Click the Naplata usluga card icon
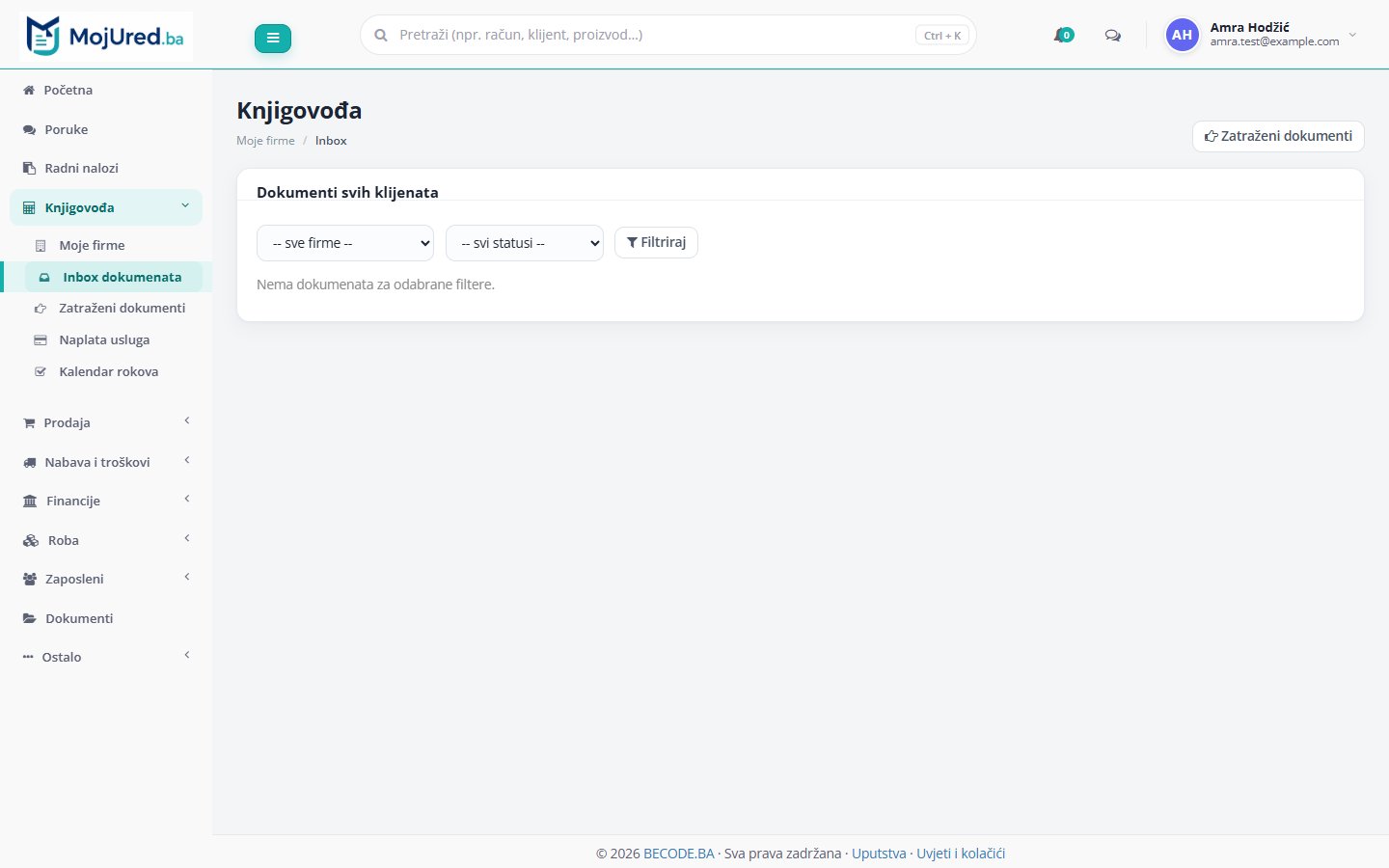This screenshot has height=868, width=1389. coord(41,340)
